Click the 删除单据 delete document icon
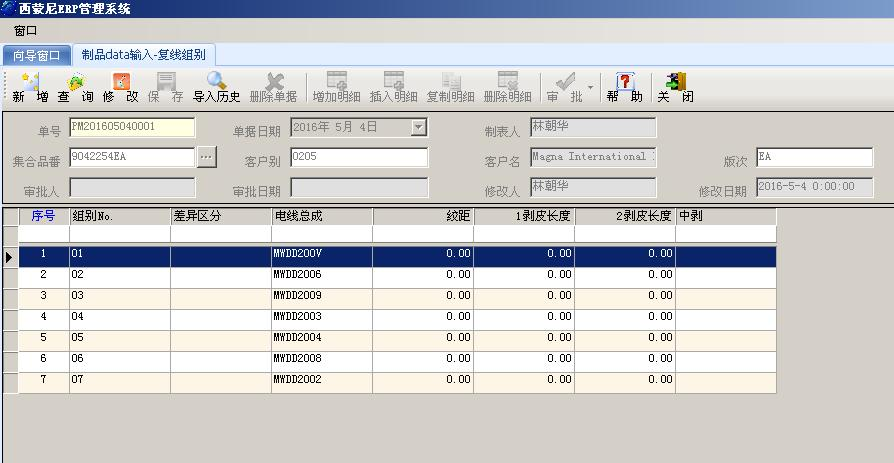This screenshot has width=894, height=463. pos(274,82)
